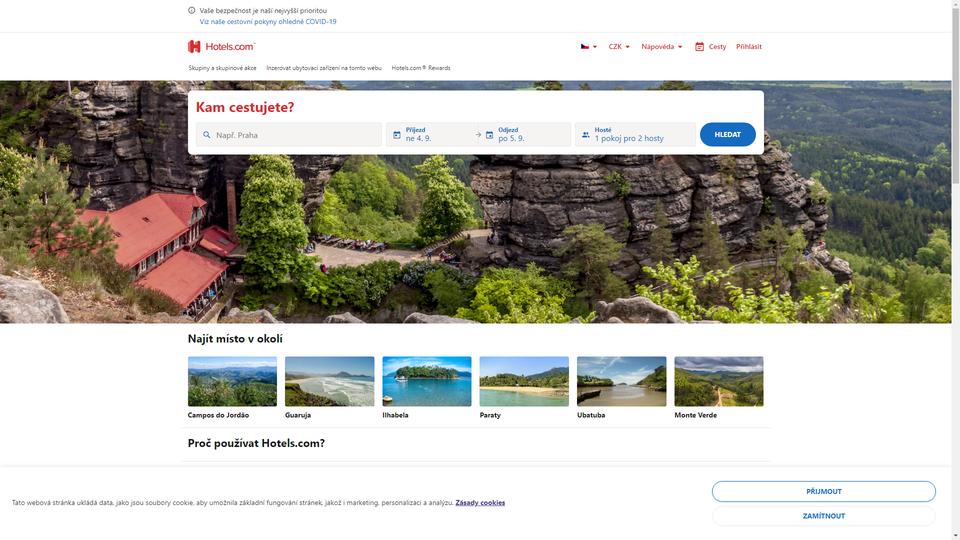The height and width of the screenshot is (540, 960).
Task: Open the Hotels.com Rewards menu item
Action: [421, 68]
